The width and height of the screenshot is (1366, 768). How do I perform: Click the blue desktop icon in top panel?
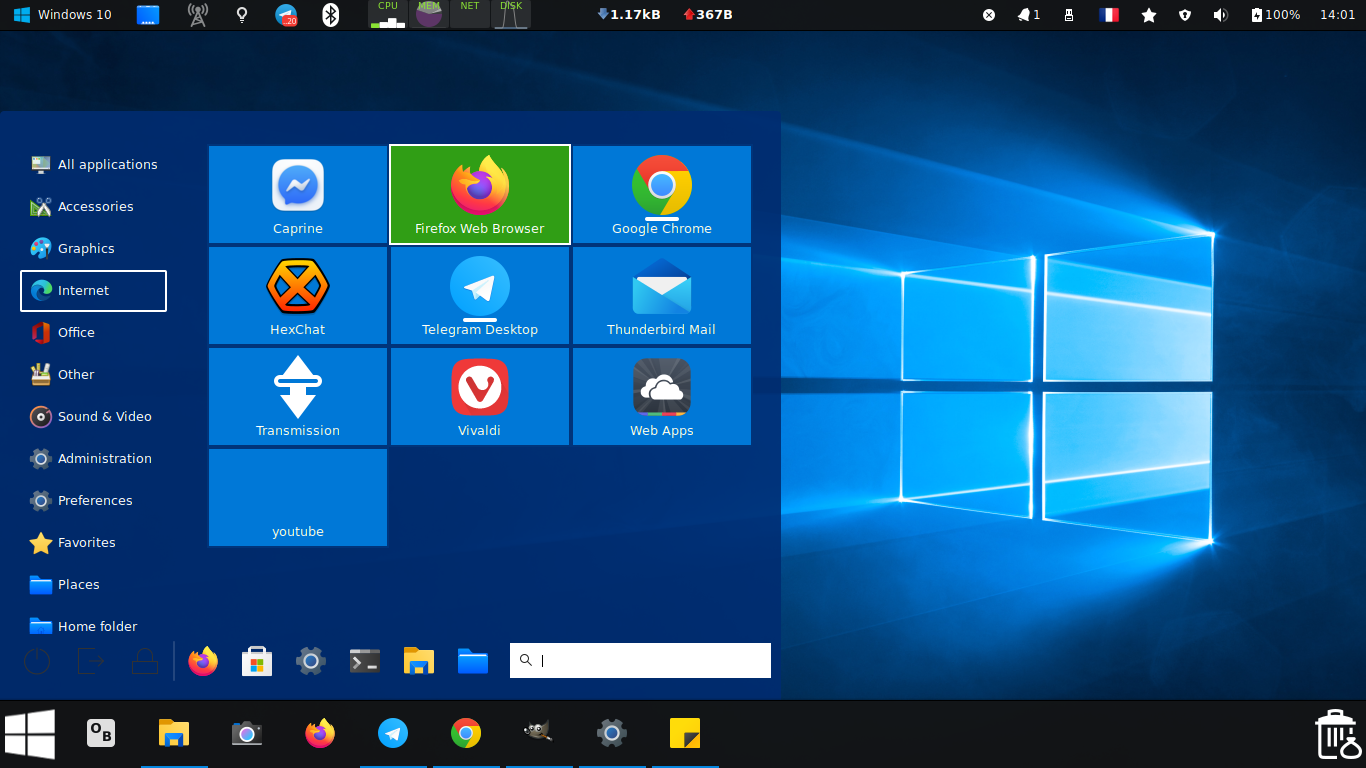pyautogui.click(x=148, y=15)
